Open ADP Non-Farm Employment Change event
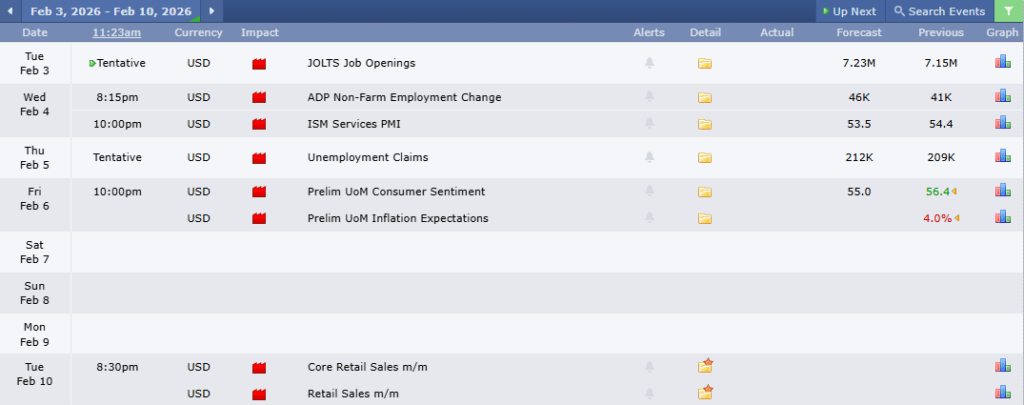The height and width of the screenshot is (405, 1024). (x=404, y=97)
